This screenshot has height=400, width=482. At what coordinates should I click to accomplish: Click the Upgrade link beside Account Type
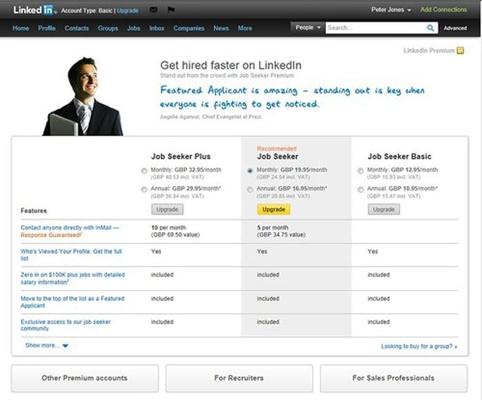(x=128, y=11)
